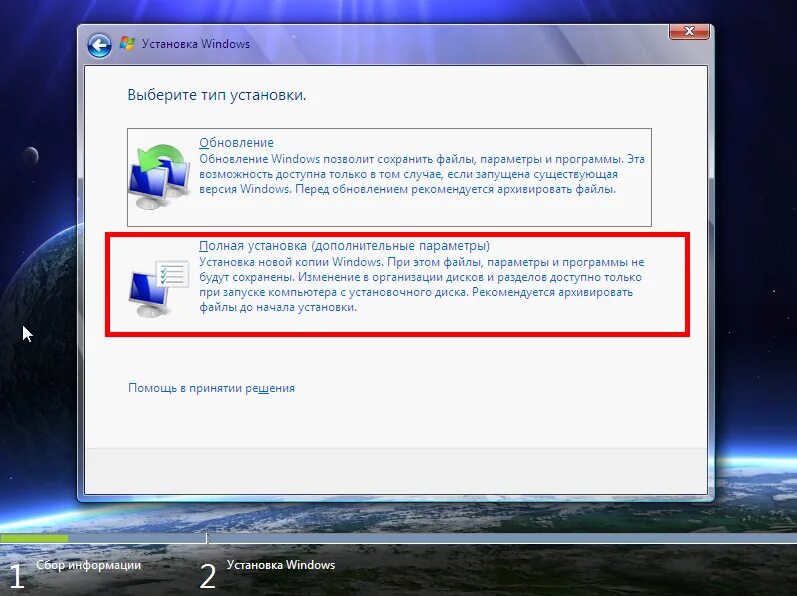The width and height of the screenshot is (797, 596).
Task: Click step 1 Сбор информации label
Action: click(88, 565)
